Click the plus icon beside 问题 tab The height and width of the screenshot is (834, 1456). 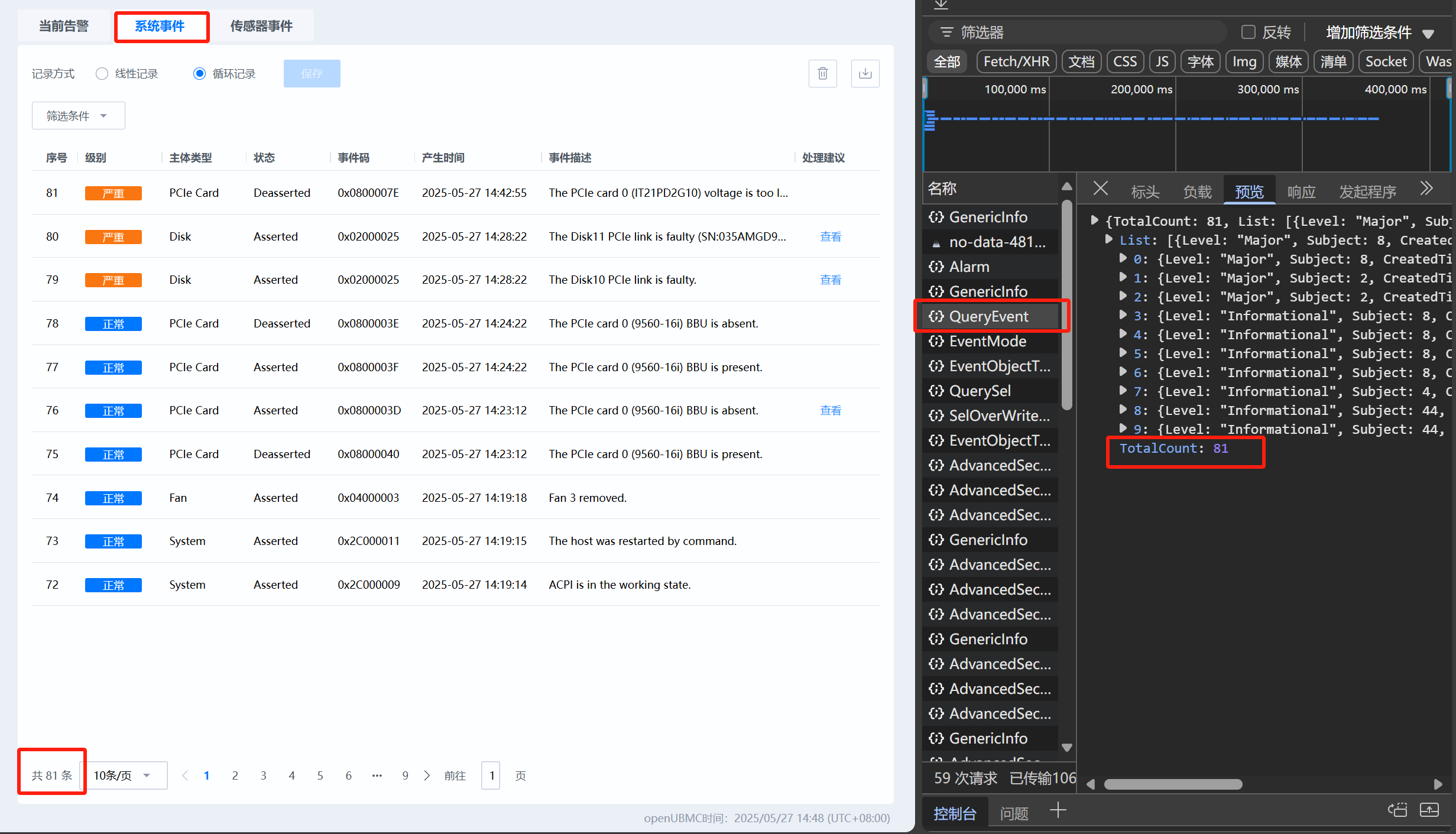coord(1058,810)
